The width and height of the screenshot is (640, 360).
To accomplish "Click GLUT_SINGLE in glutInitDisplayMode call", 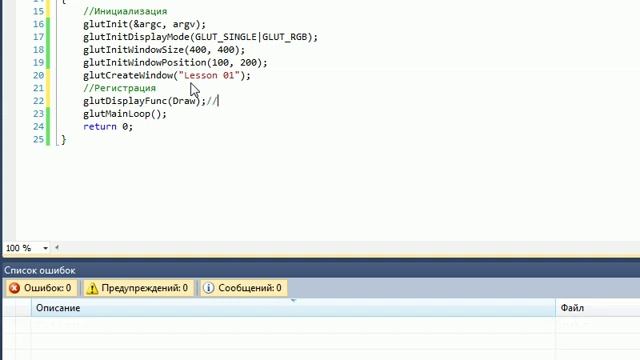I will pos(226,37).
